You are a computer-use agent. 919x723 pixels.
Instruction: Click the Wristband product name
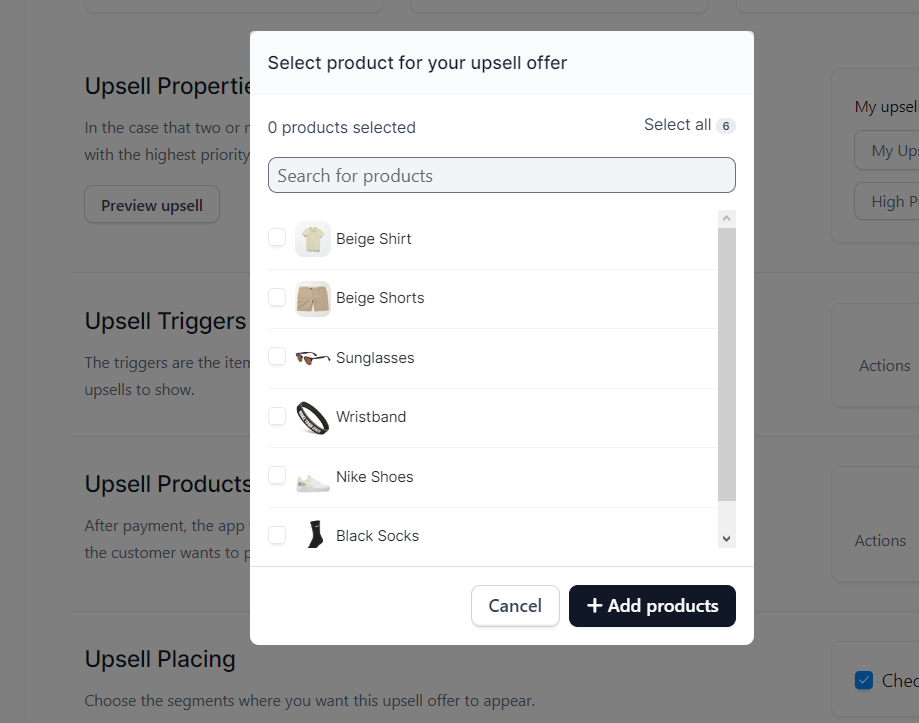pyautogui.click(x=371, y=417)
